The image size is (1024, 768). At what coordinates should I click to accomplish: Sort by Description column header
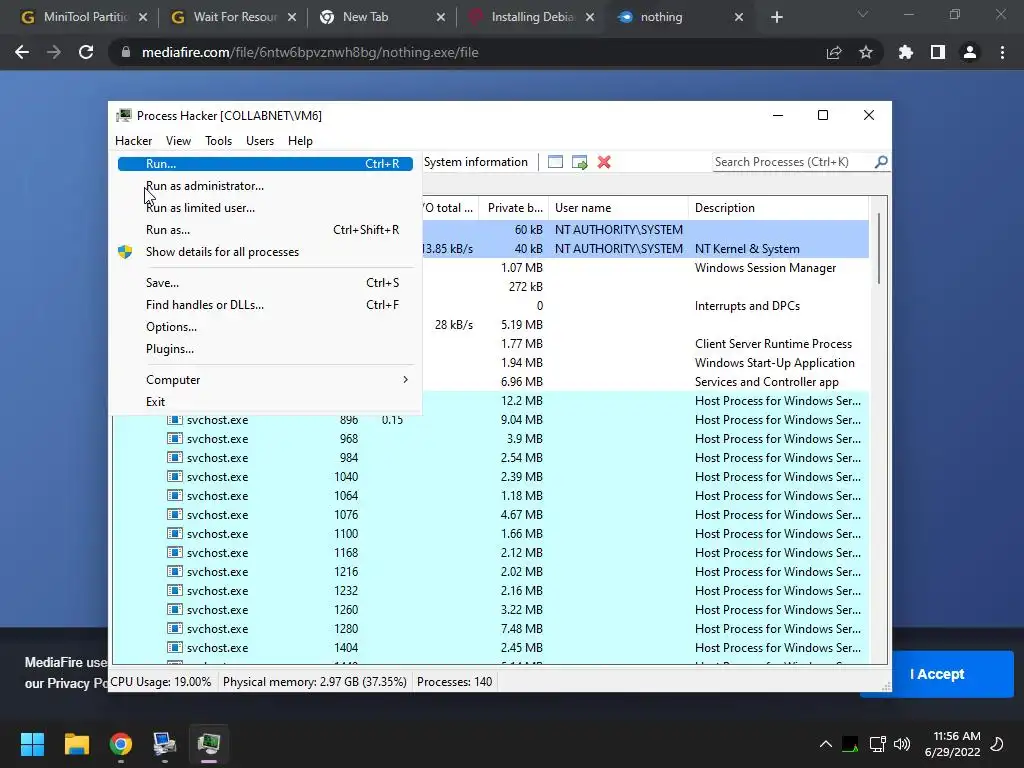778,208
